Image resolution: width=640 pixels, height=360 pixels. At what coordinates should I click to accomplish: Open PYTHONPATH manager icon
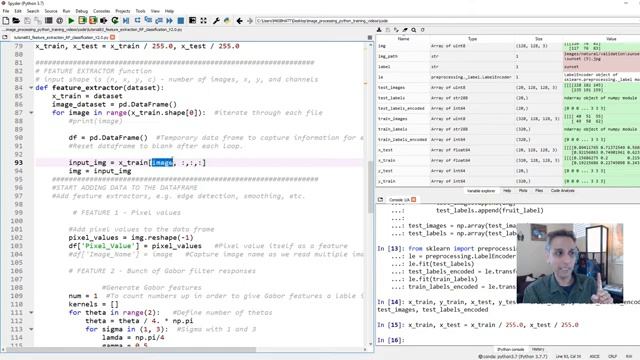coord(227,20)
